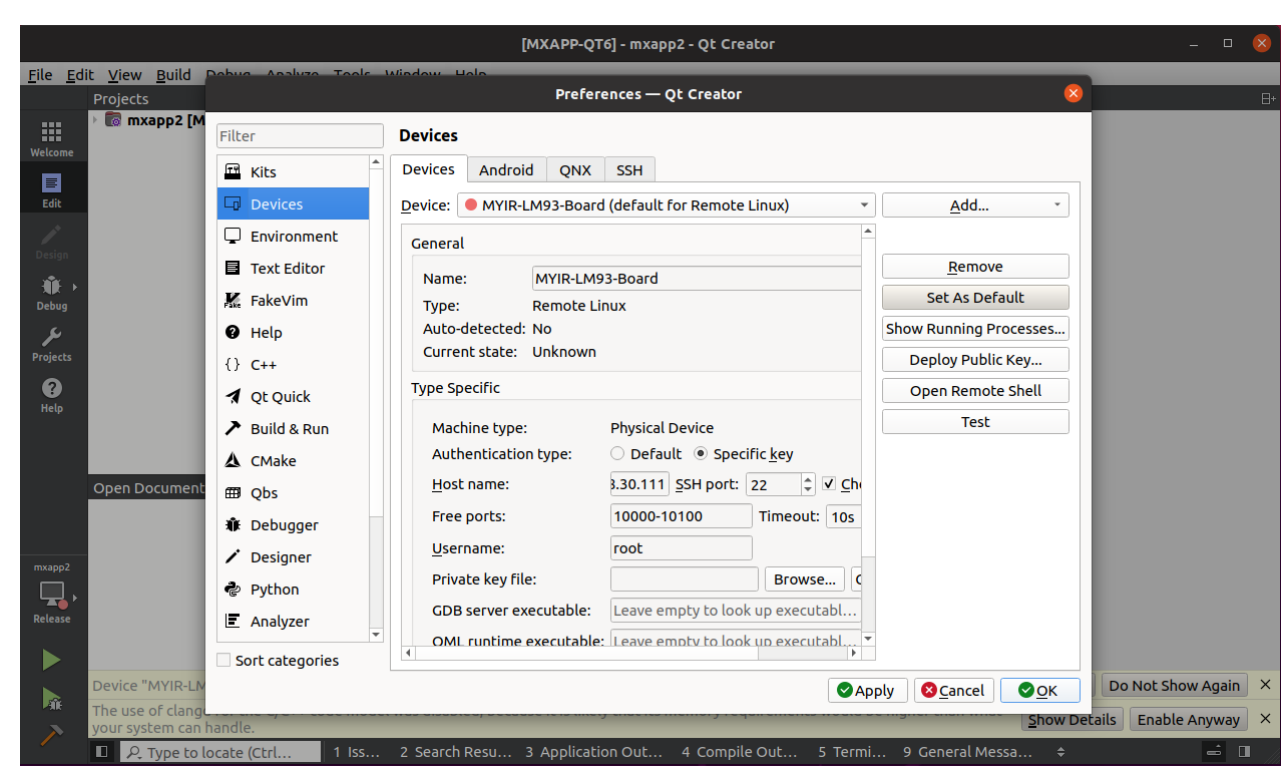Open the Edit menu
This screenshot has height=779, width=1285.
[x=80, y=75]
